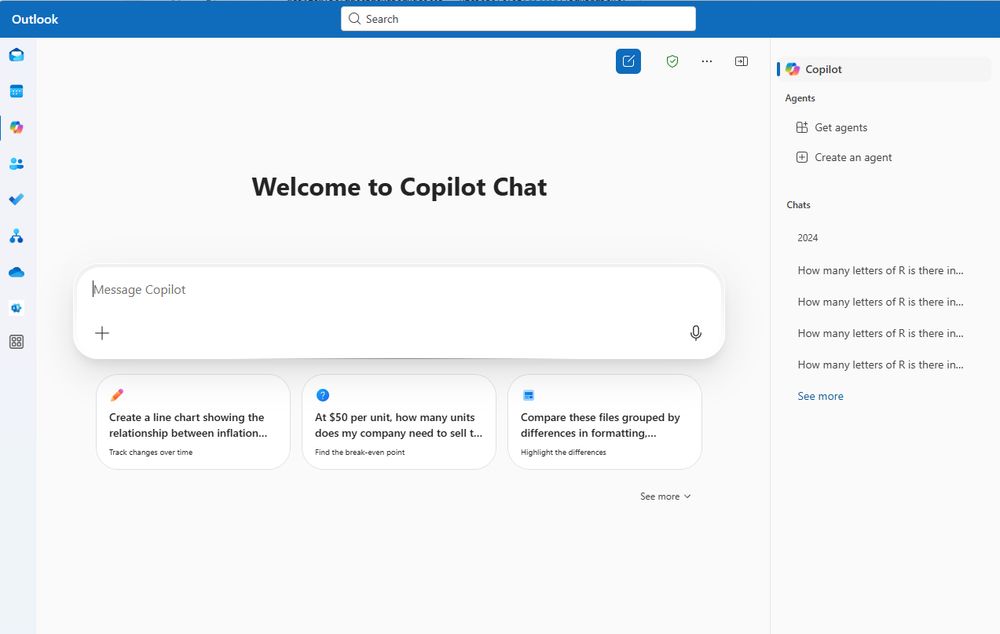The image size is (1000, 634).
Task: Open the More apps grid icon
Action: [17, 342]
